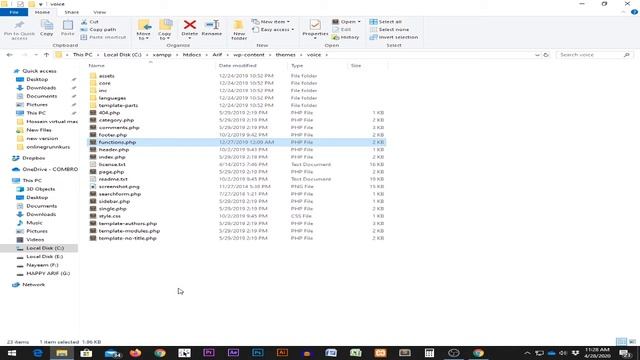Show hidden system tray icons
The image size is (640, 360).
(x=527, y=353)
